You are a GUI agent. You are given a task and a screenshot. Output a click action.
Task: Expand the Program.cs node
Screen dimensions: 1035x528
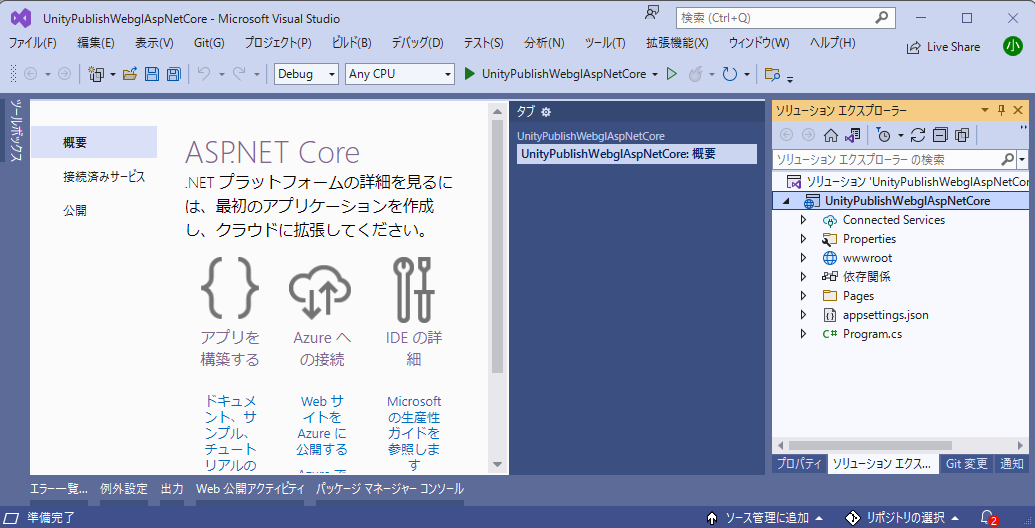click(803, 334)
